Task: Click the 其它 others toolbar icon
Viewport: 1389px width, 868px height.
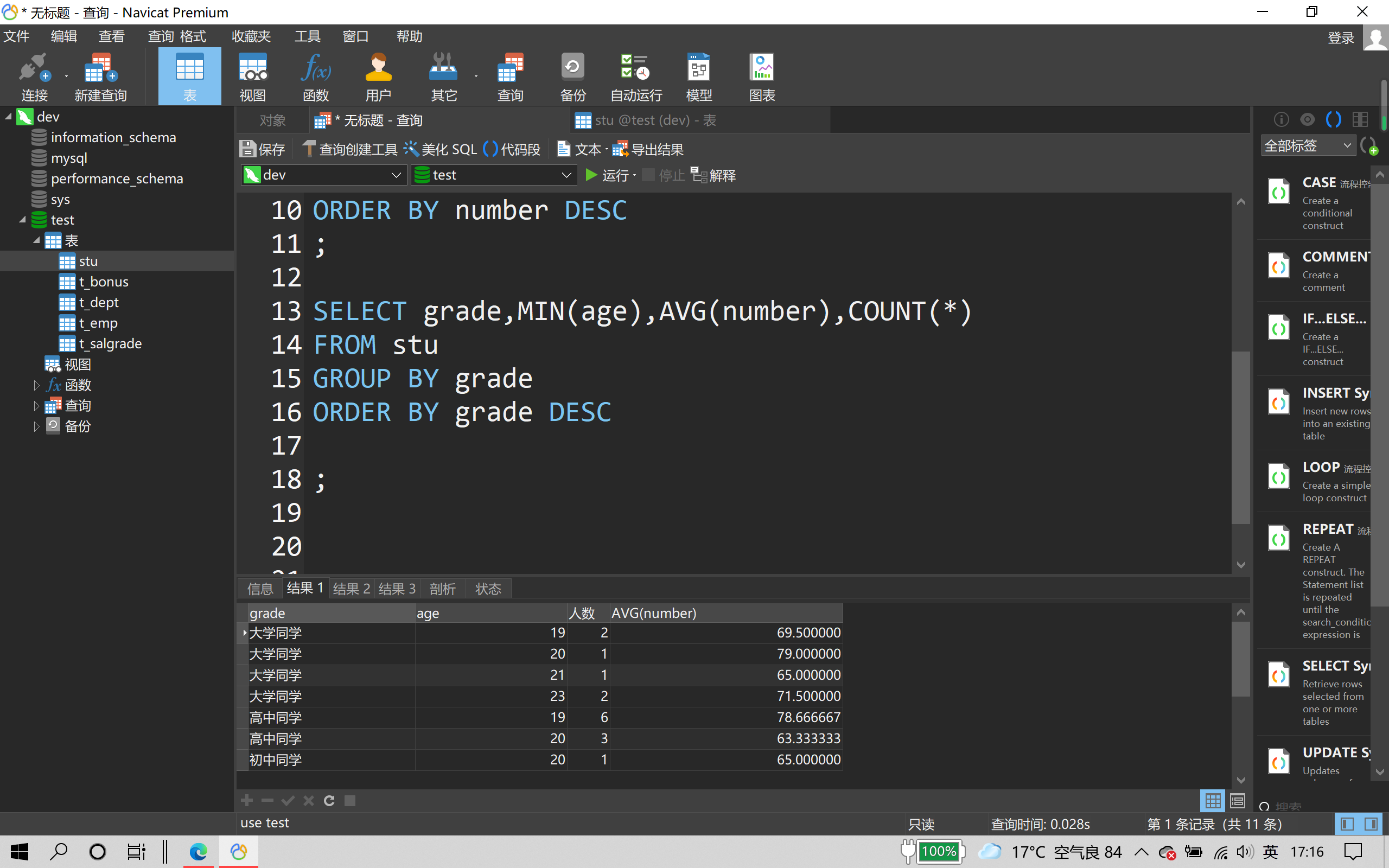Action: 444,78
